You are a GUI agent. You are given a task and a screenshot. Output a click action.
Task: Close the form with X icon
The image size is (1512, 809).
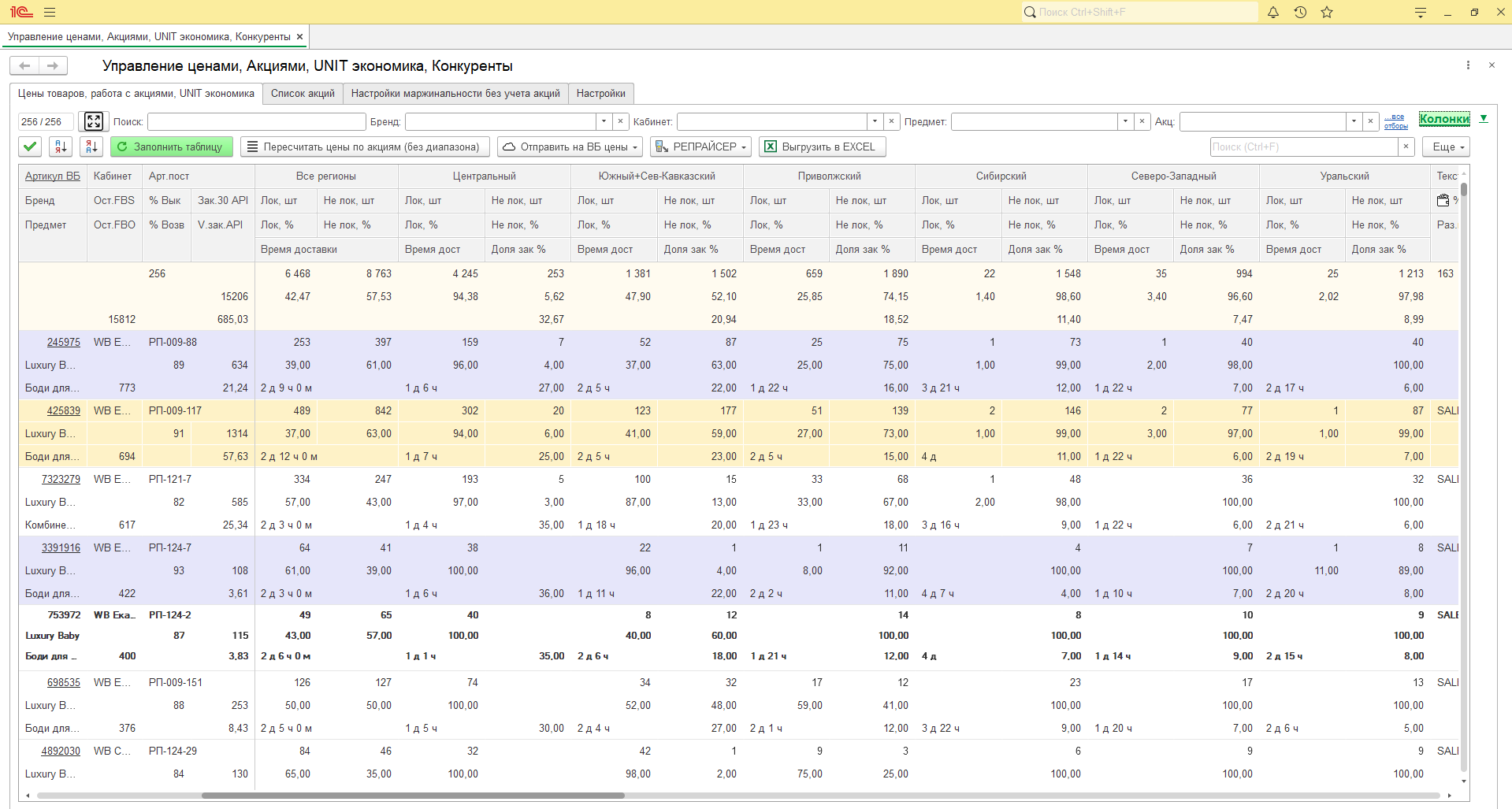click(1492, 65)
